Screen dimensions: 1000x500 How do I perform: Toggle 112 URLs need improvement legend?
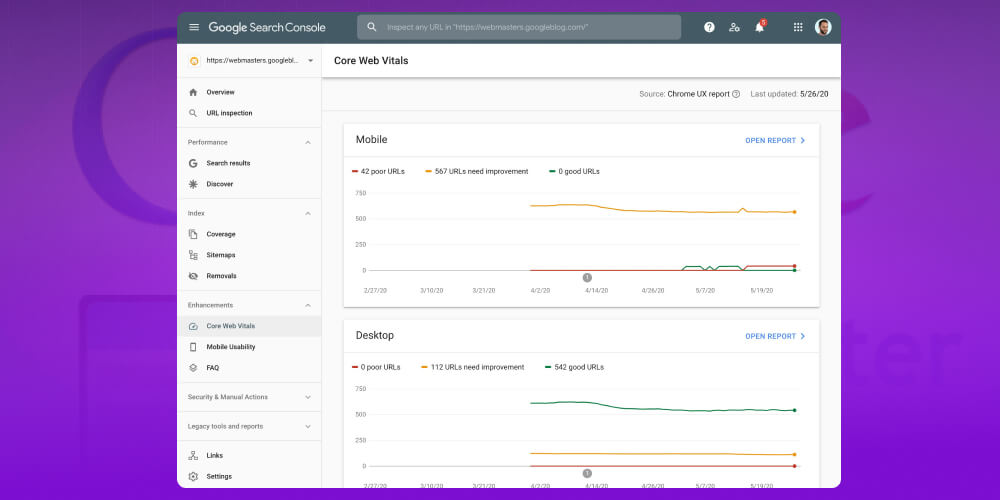[x=473, y=367]
